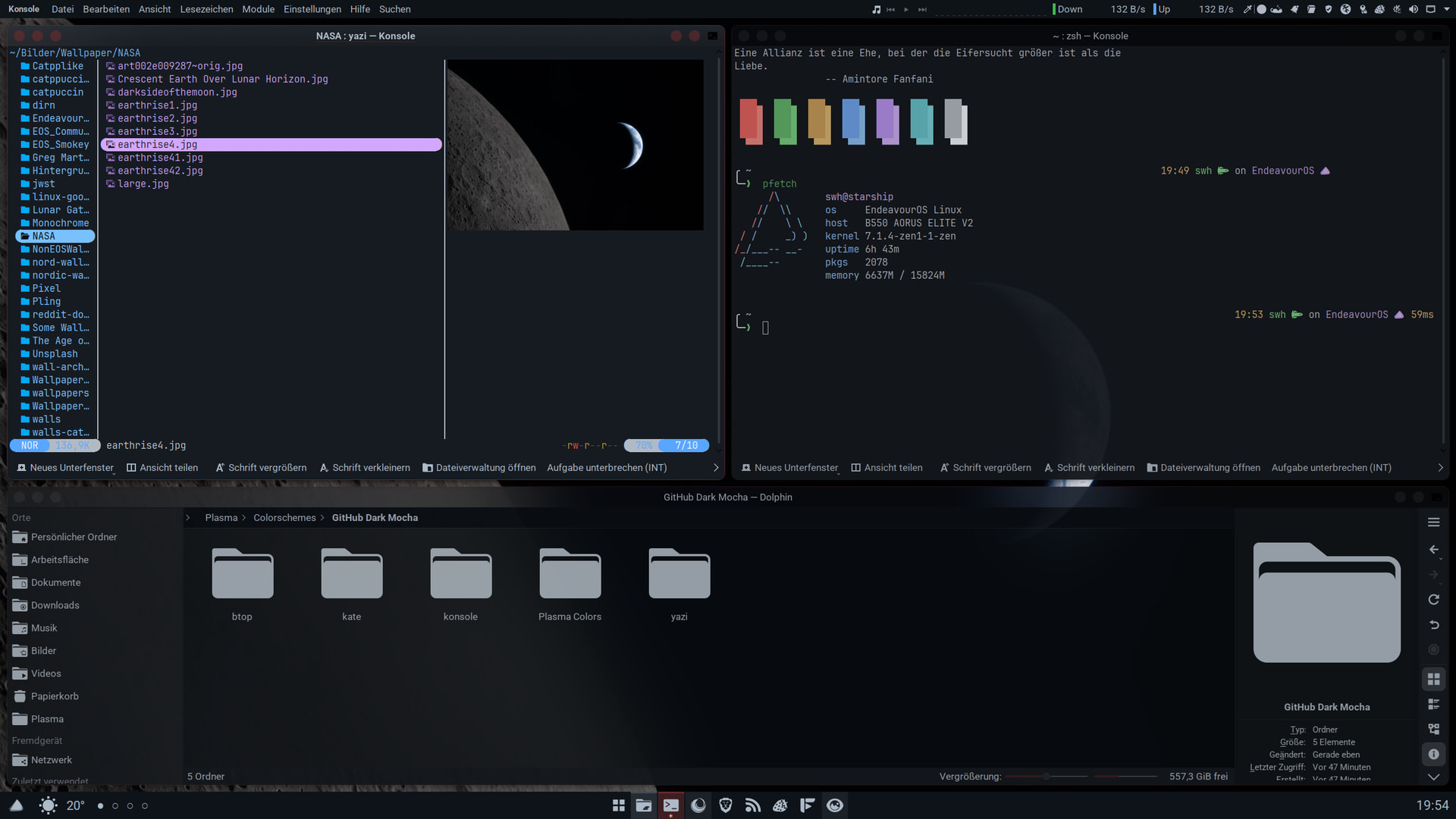Open Module menu in menu bar
This screenshot has height=819, width=1456.
[258, 9]
